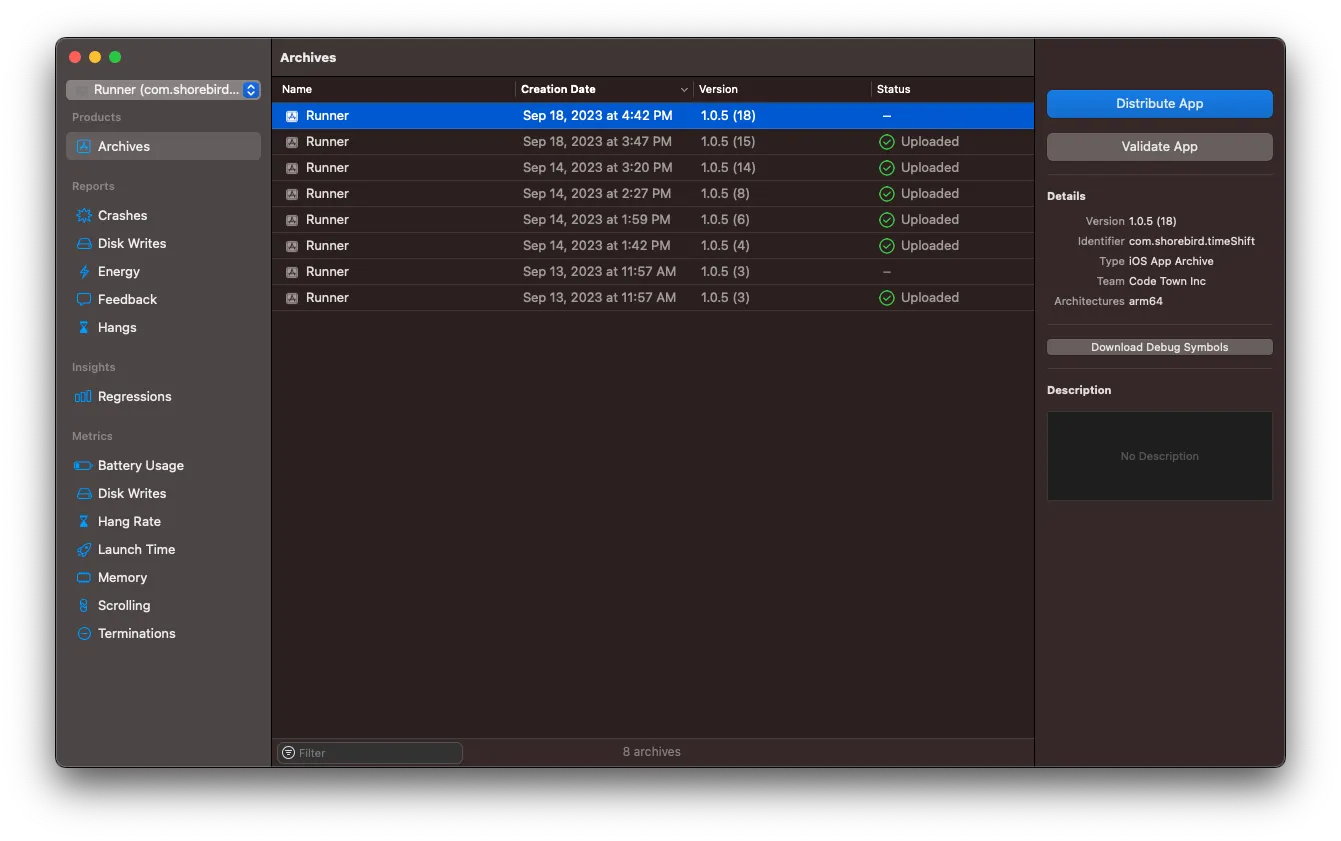Click the Distribute App button
Viewport: 1341px width, 841px height.
[1159, 104]
